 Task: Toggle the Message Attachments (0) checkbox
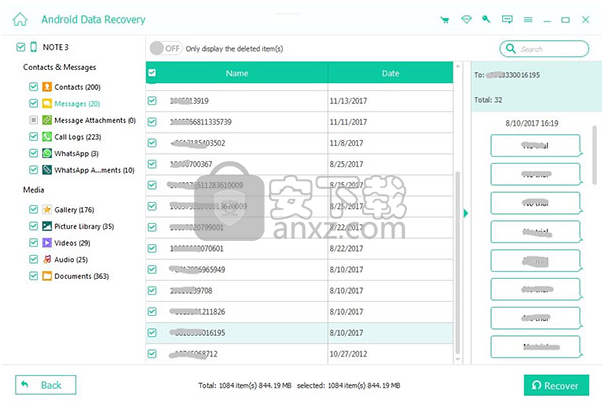(x=34, y=120)
